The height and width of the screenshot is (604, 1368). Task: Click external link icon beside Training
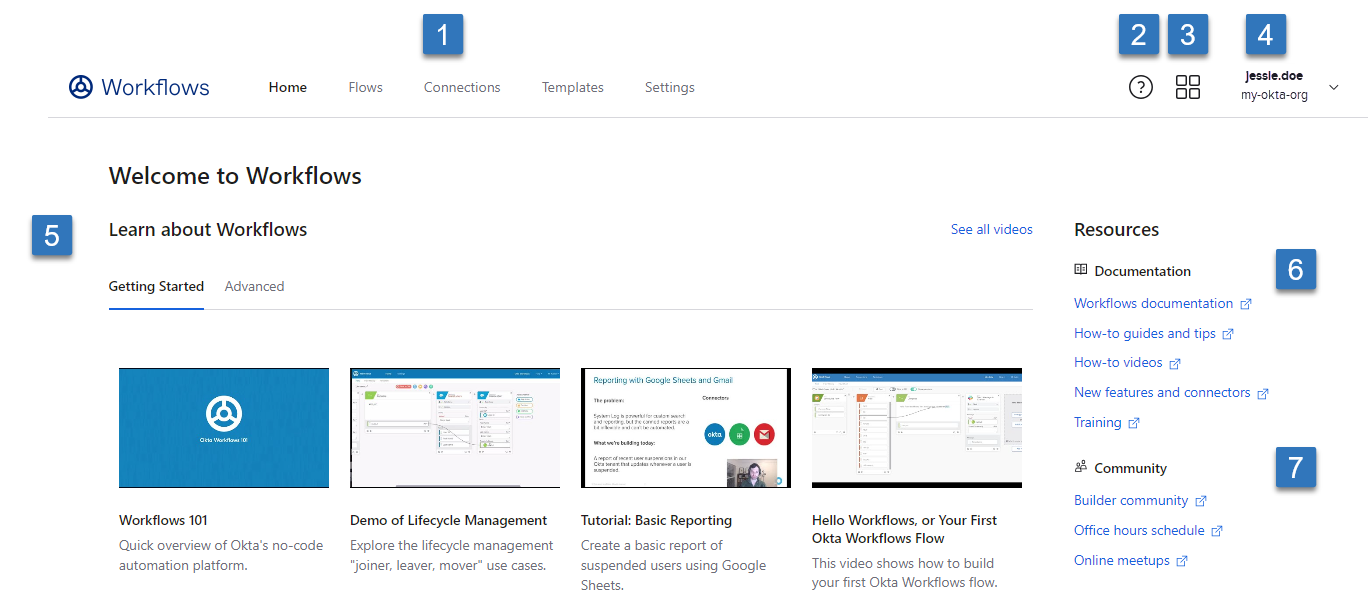(1134, 423)
